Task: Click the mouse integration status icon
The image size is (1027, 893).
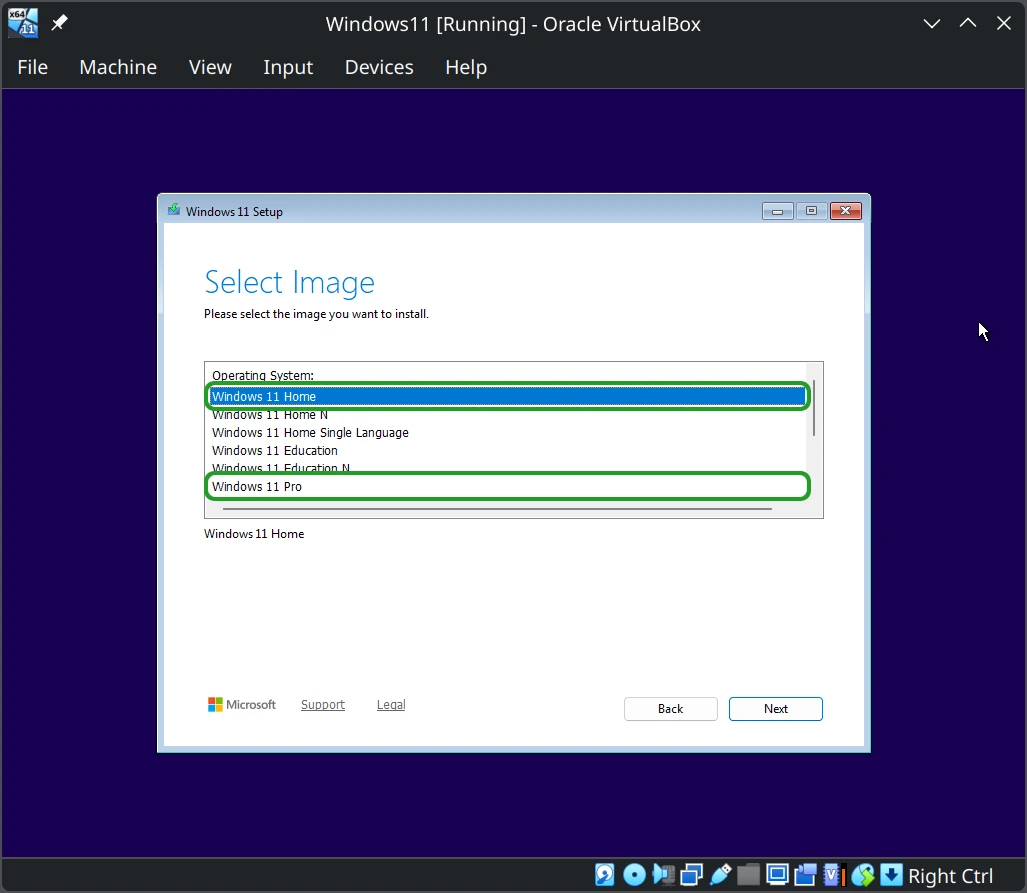Action: click(x=863, y=875)
